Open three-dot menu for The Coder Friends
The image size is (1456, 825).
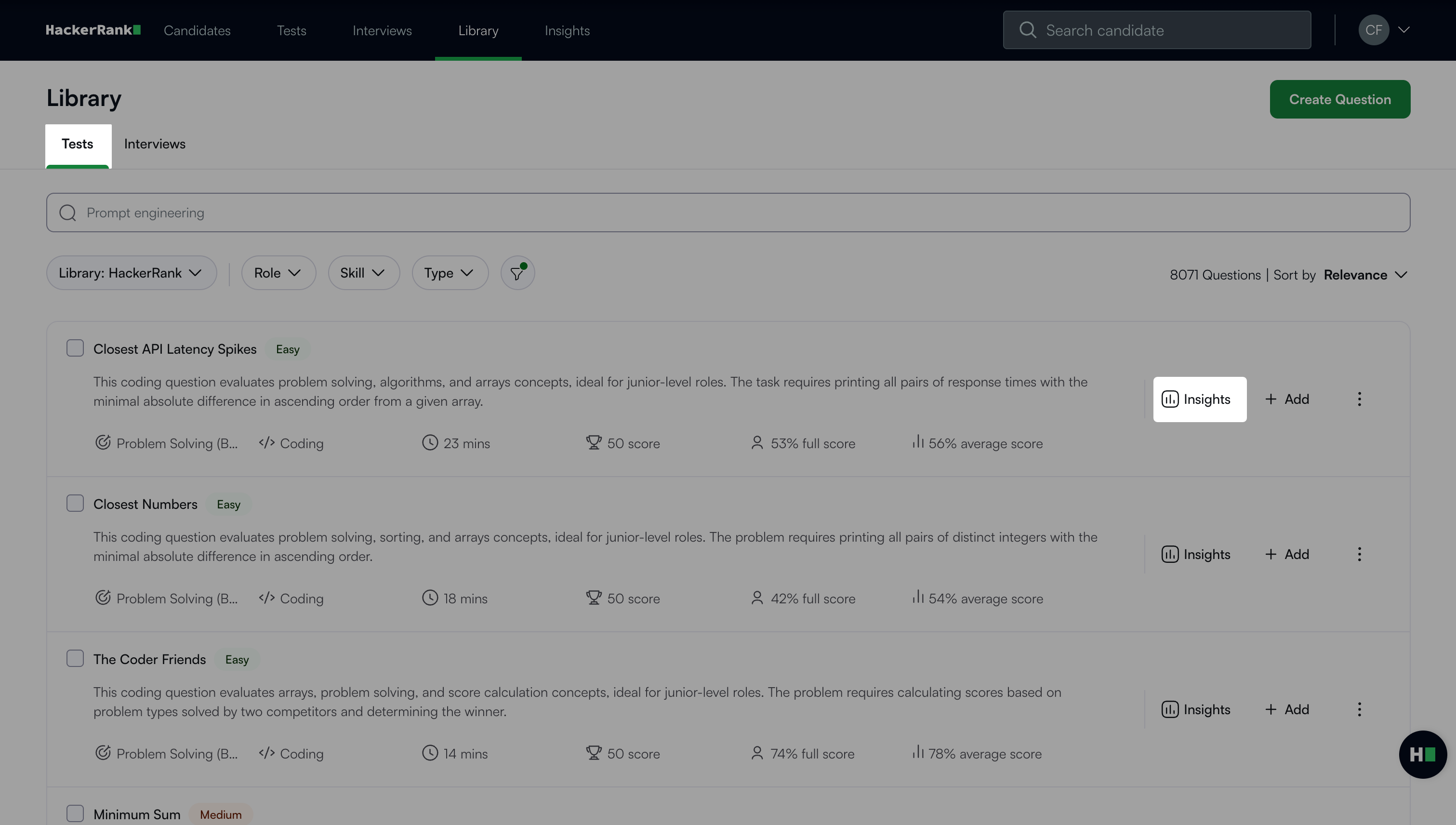click(1359, 709)
